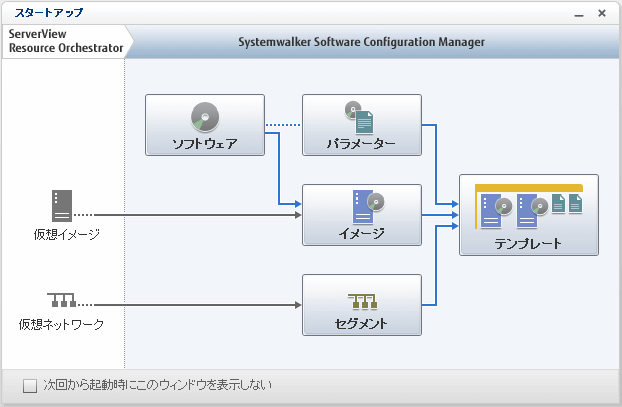Click the server-with-disc icon in イメージ tile
The height and width of the screenshot is (407, 622).
[x=368, y=207]
